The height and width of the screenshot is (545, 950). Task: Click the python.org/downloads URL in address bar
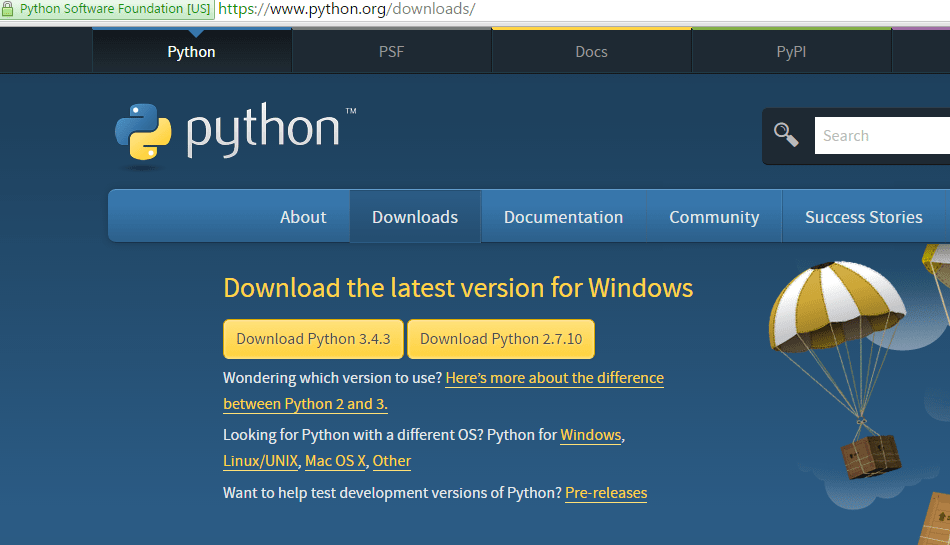click(347, 9)
